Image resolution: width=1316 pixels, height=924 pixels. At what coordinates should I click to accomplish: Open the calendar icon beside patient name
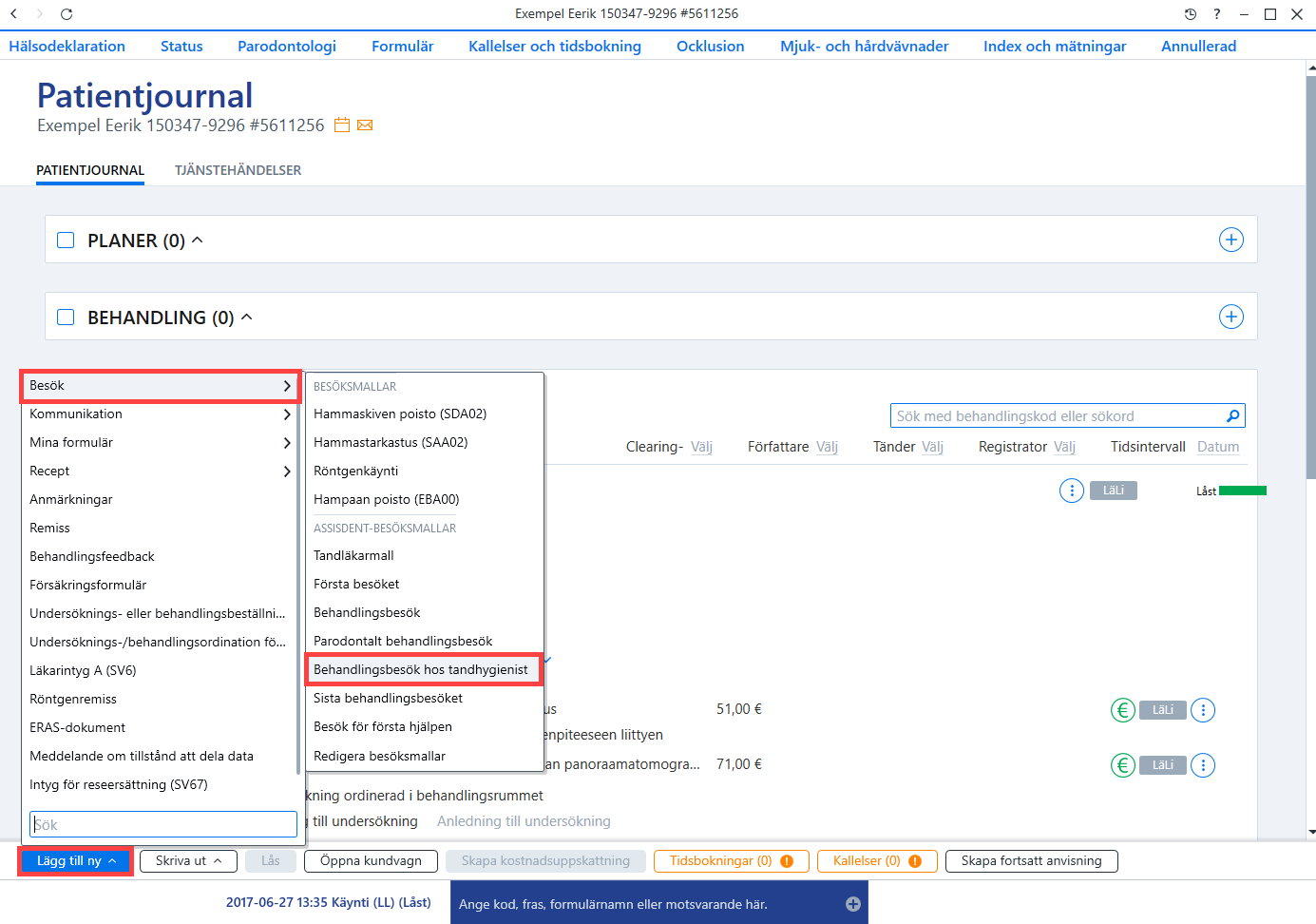342,125
